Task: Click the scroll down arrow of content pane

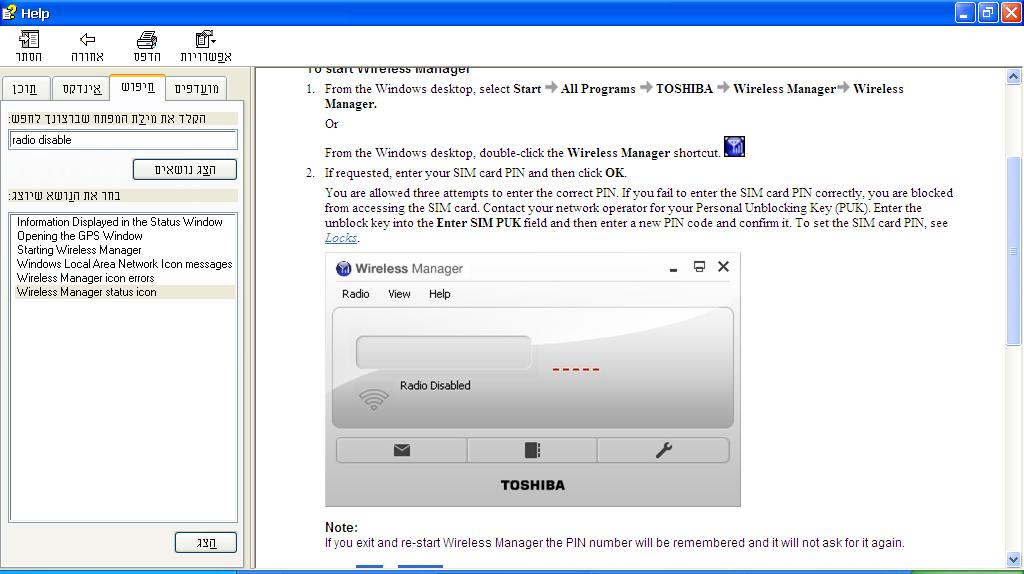Action: [1013, 560]
